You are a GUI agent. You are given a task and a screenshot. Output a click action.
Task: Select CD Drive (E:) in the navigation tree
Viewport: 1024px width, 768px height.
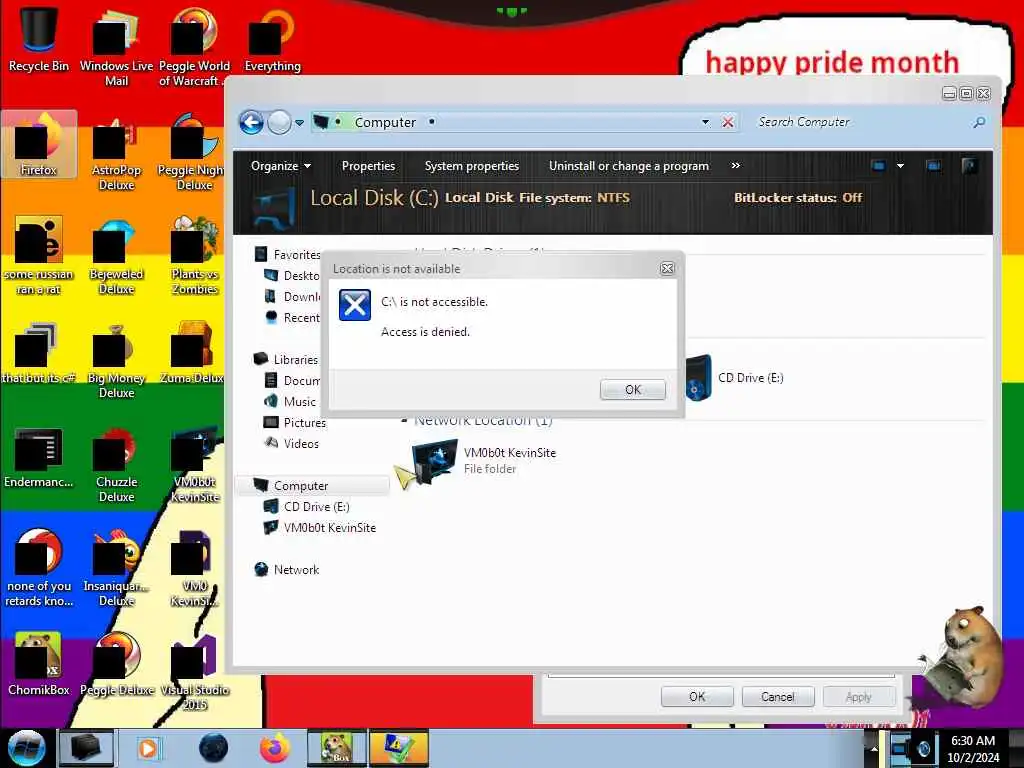pyautogui.click(x=306, y=507)
